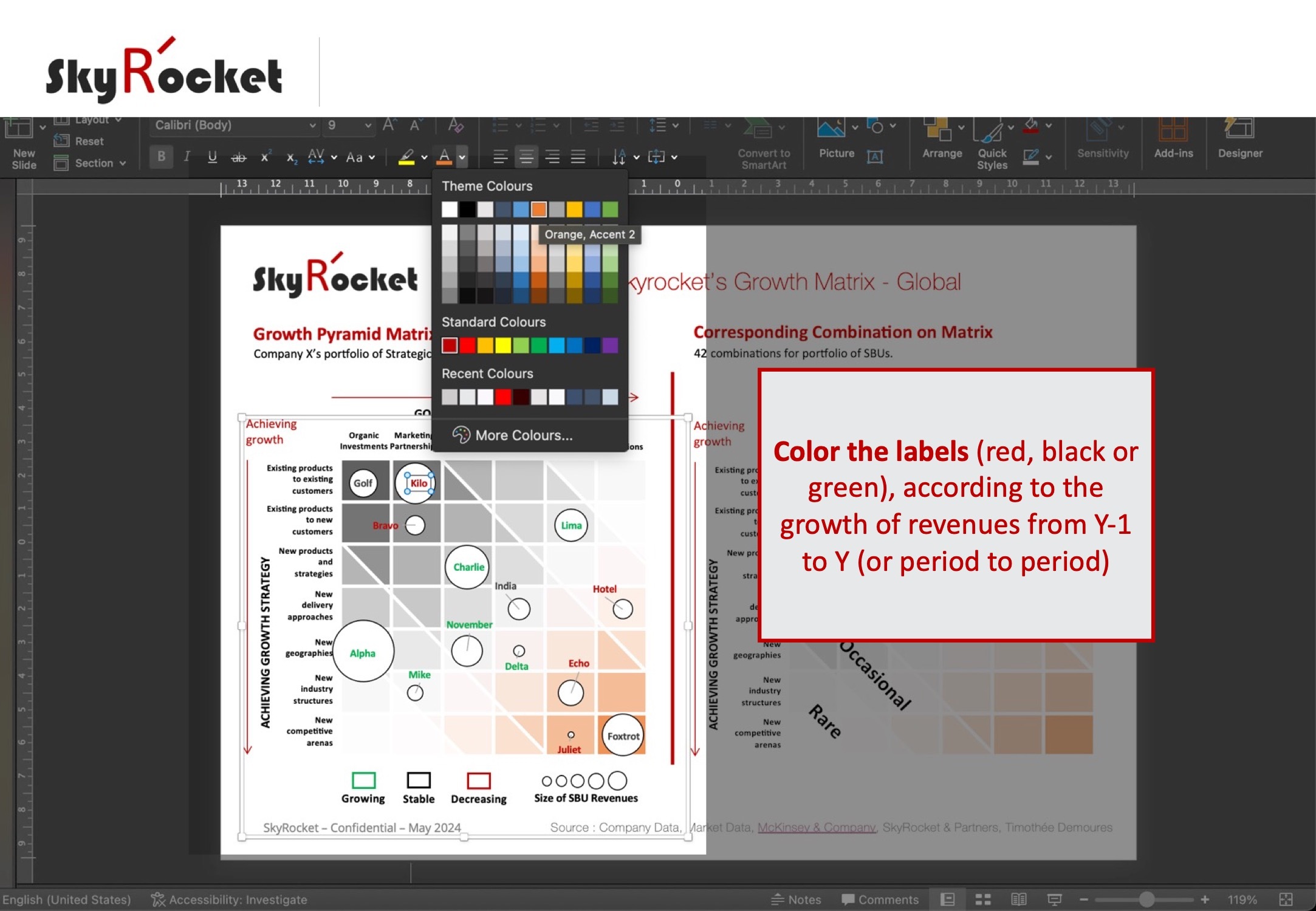Image resolution: width=1316 pixels, height=911 pixels.
Task: Justify the text
Action: click(578, 157)
